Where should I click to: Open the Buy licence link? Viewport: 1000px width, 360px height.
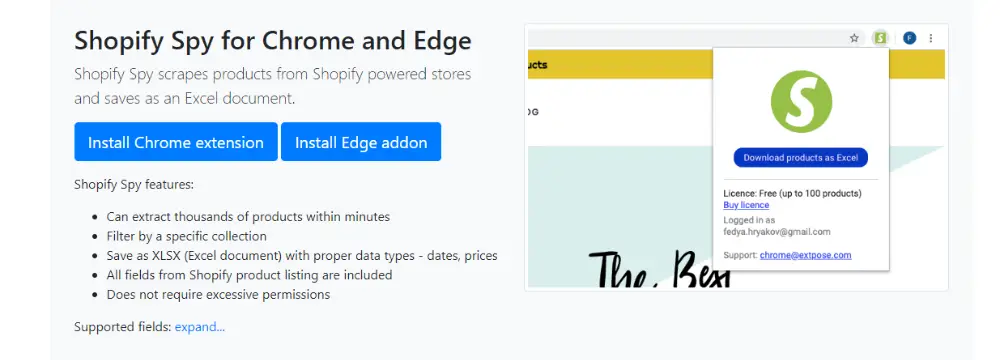click(746, 205)
